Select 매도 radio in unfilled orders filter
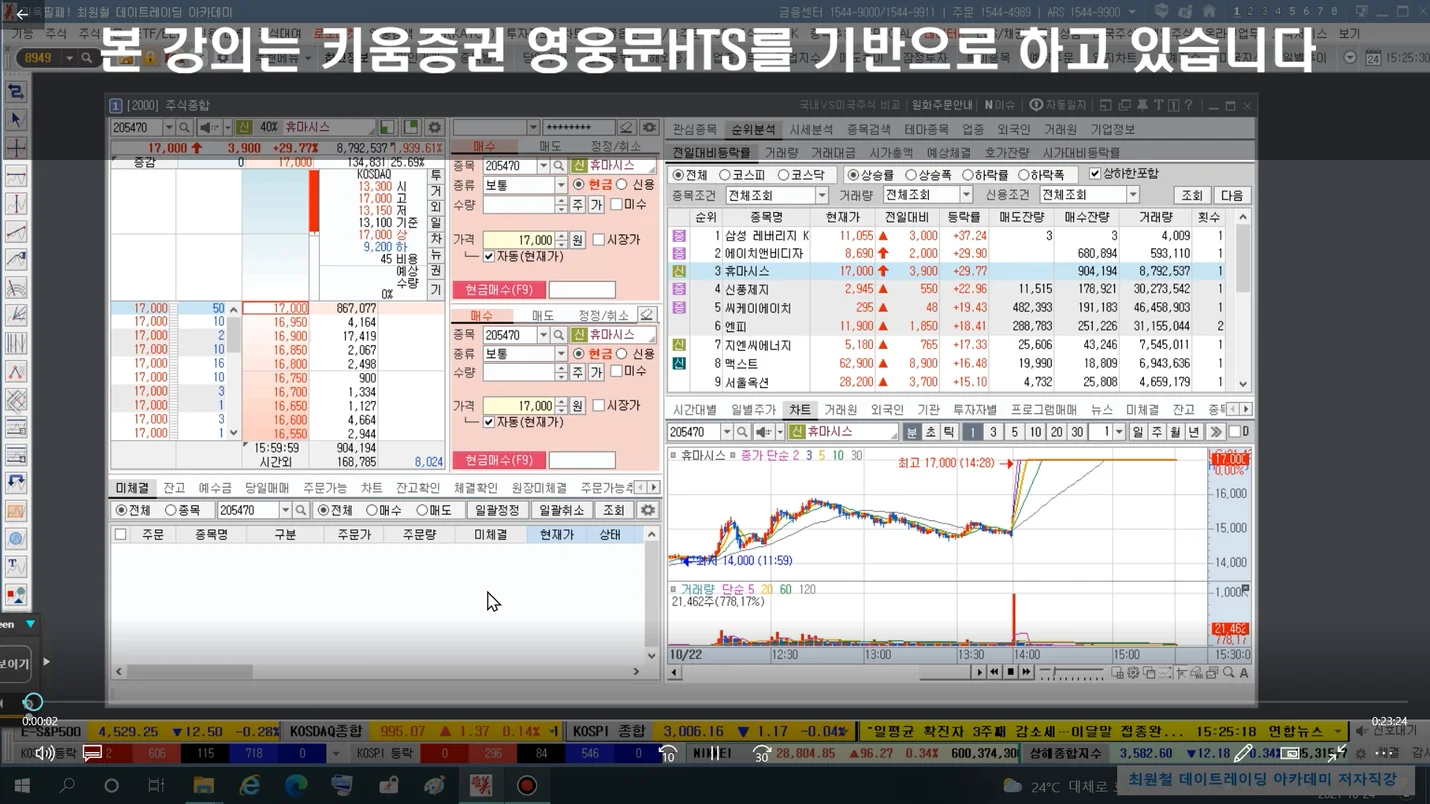Screen dimensions: 1430x804 pos(423,510)
